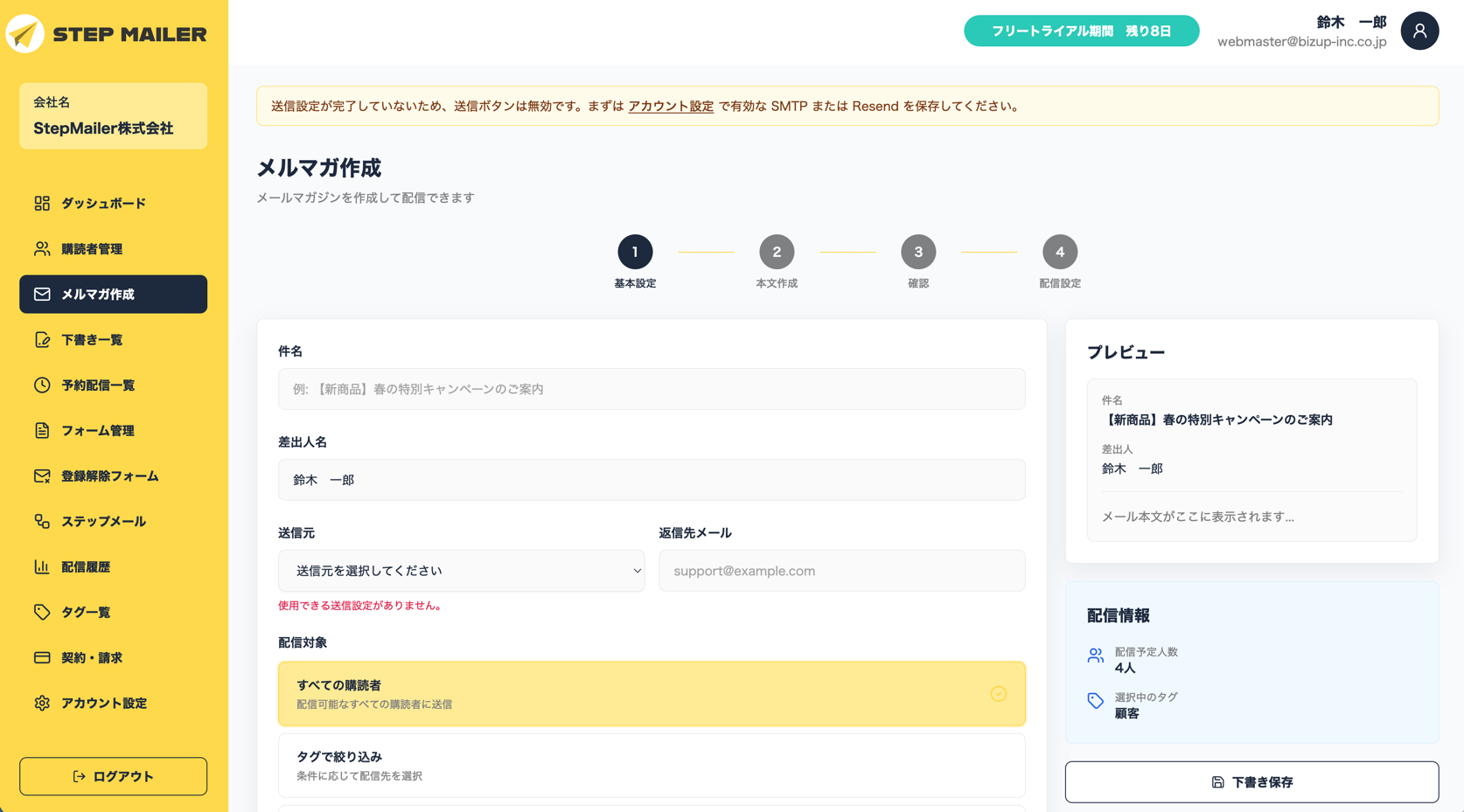Click the ログアウト button
This screenshot has height=812, width=1464.
(x=114, y=777)
